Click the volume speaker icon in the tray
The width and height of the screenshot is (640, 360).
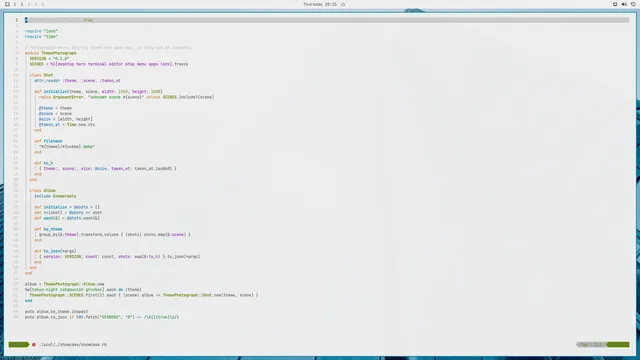coord(624,4)
